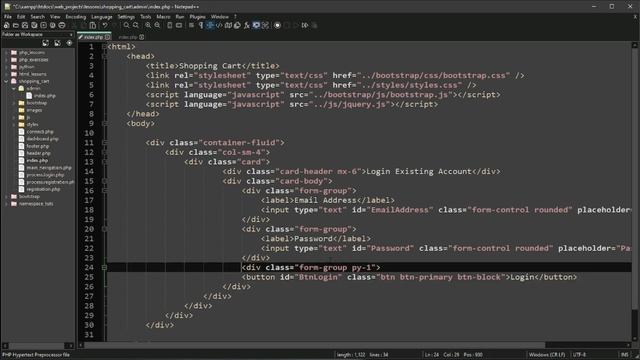Open connect.php from the workspace tree

tap(40, 132)
